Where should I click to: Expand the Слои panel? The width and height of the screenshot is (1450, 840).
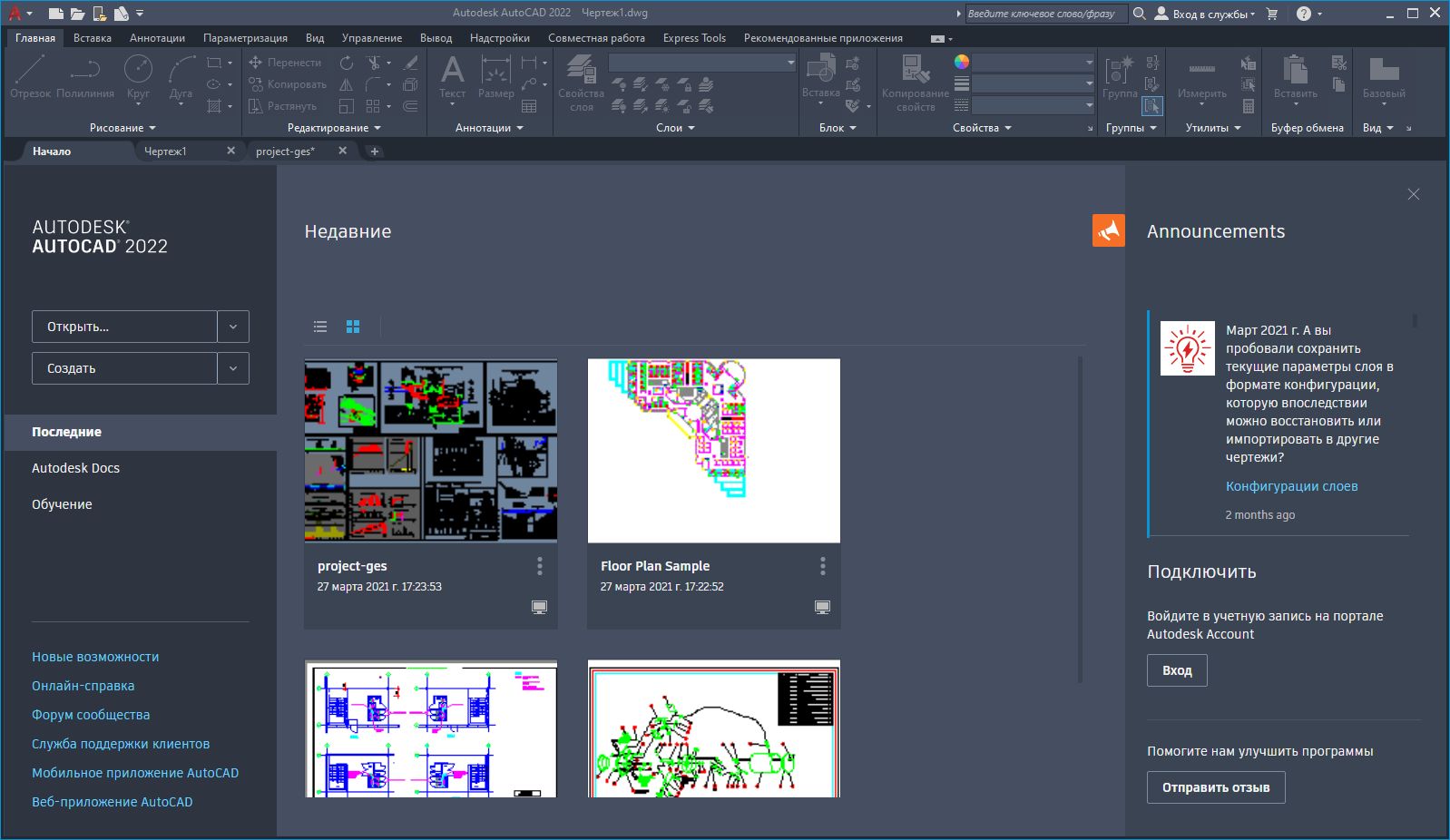pyautogui.click(x=675, y=128)
